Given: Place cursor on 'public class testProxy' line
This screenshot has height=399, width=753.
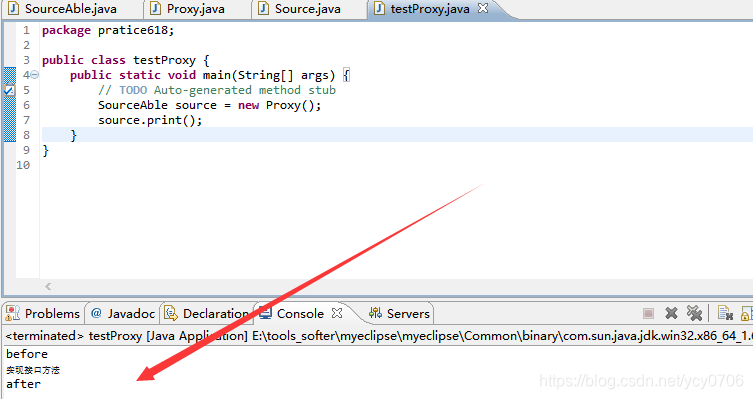Looking at the screenshot, I should [x=126, y=60].
